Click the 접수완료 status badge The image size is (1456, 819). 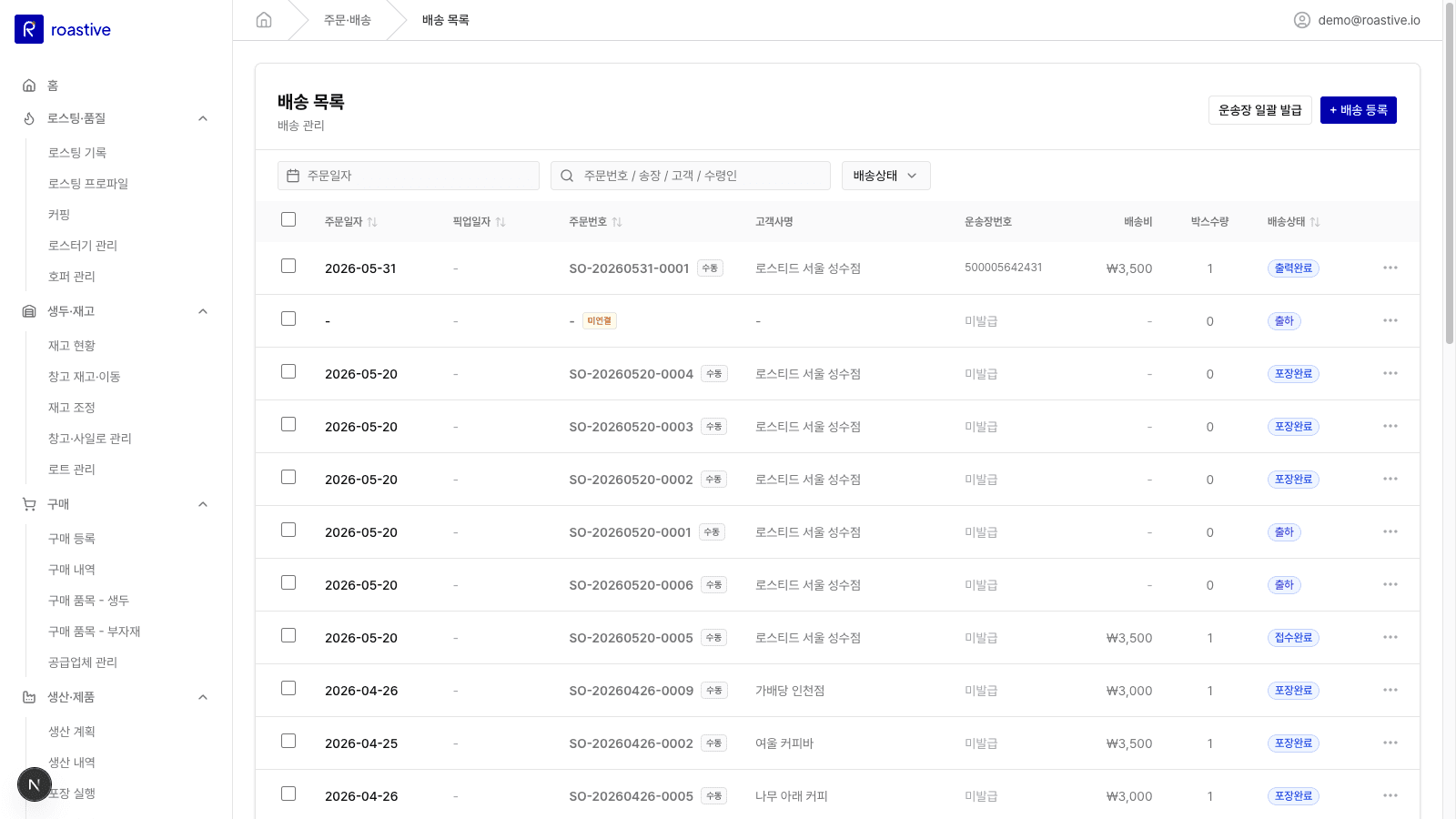(1293, 638)
